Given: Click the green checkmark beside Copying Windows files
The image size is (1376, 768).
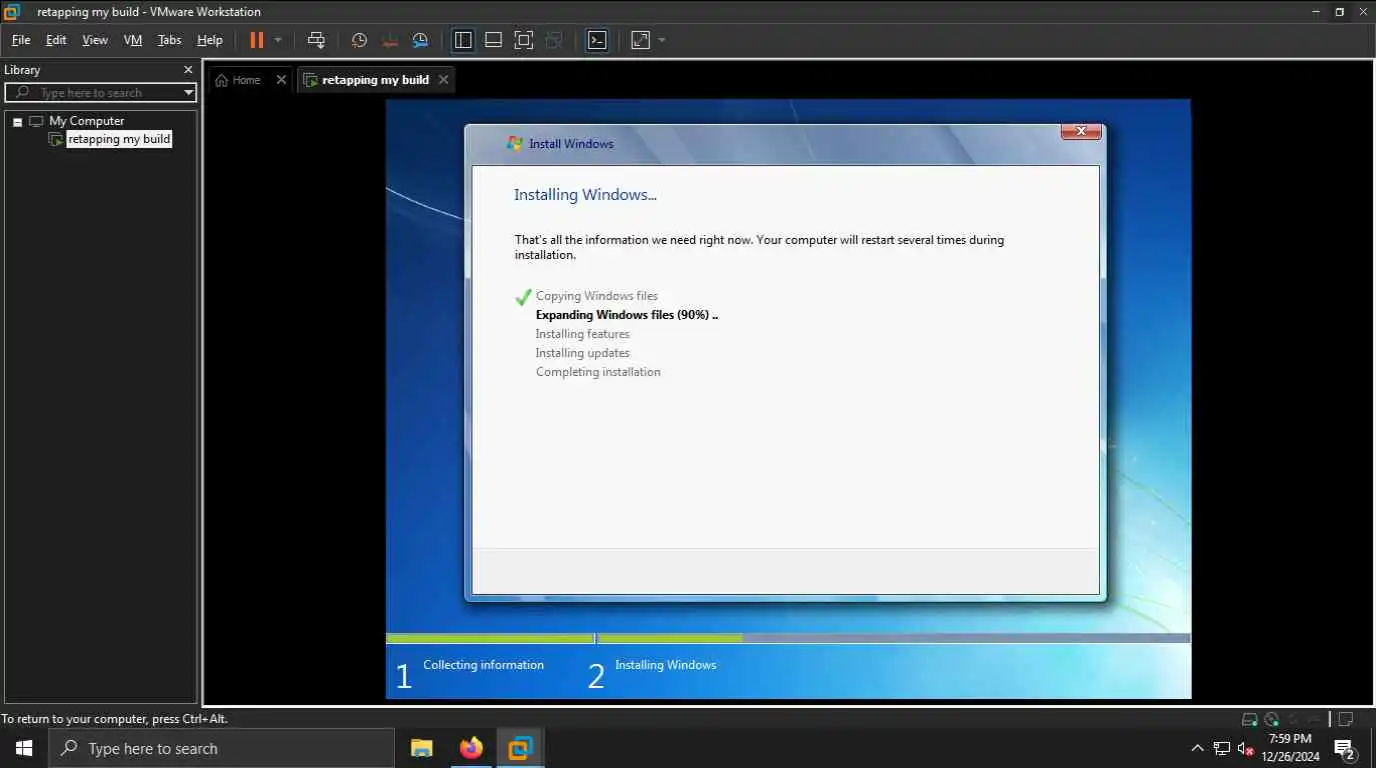Looking at the screenshot, I should [x=523, y=297].
